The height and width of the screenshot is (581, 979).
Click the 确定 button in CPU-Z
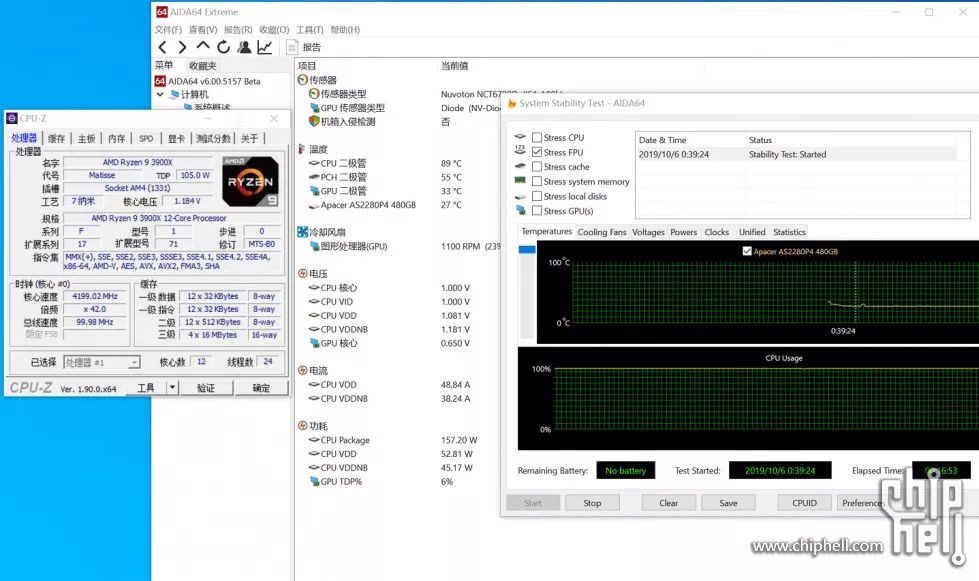261,388
